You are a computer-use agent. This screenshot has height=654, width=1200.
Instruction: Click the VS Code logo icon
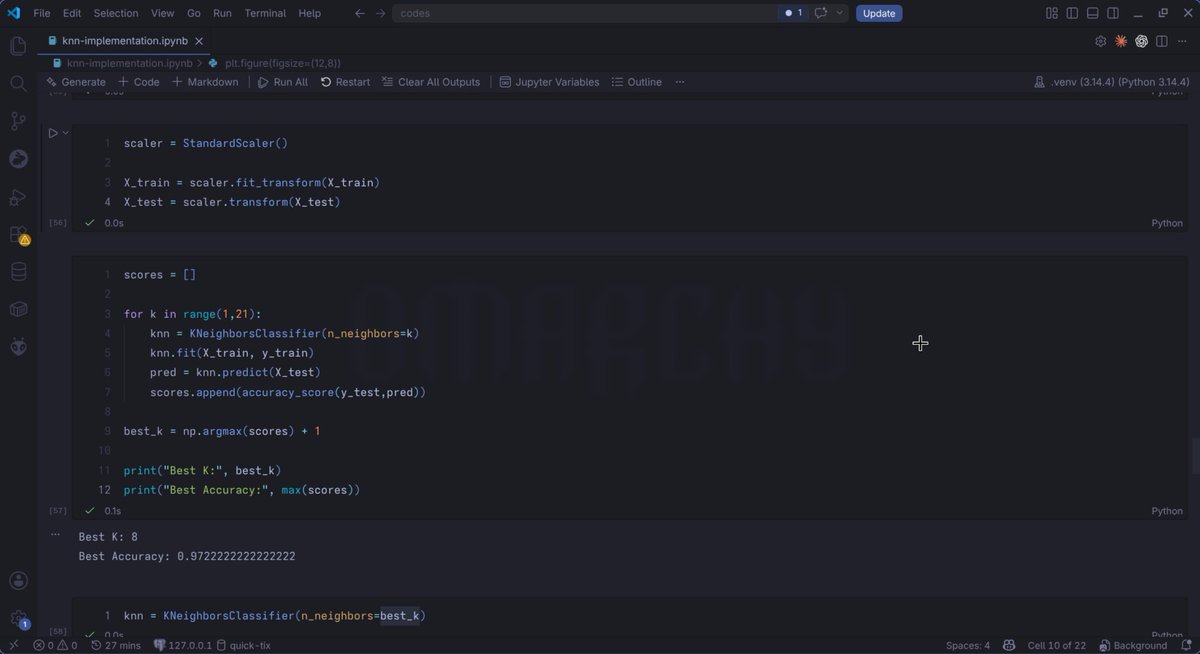click(13, 13)
